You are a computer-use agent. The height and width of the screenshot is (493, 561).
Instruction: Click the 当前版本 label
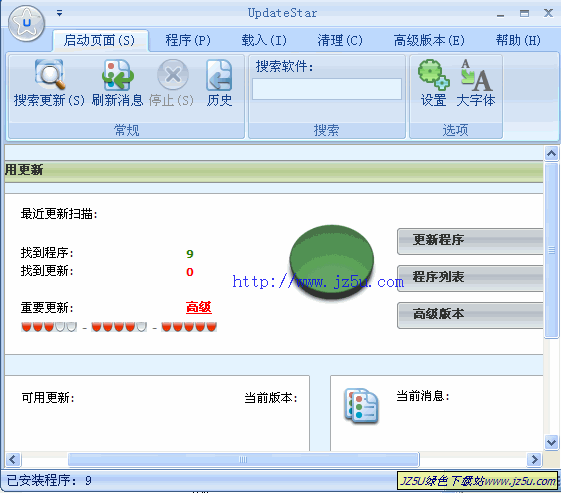271,397
